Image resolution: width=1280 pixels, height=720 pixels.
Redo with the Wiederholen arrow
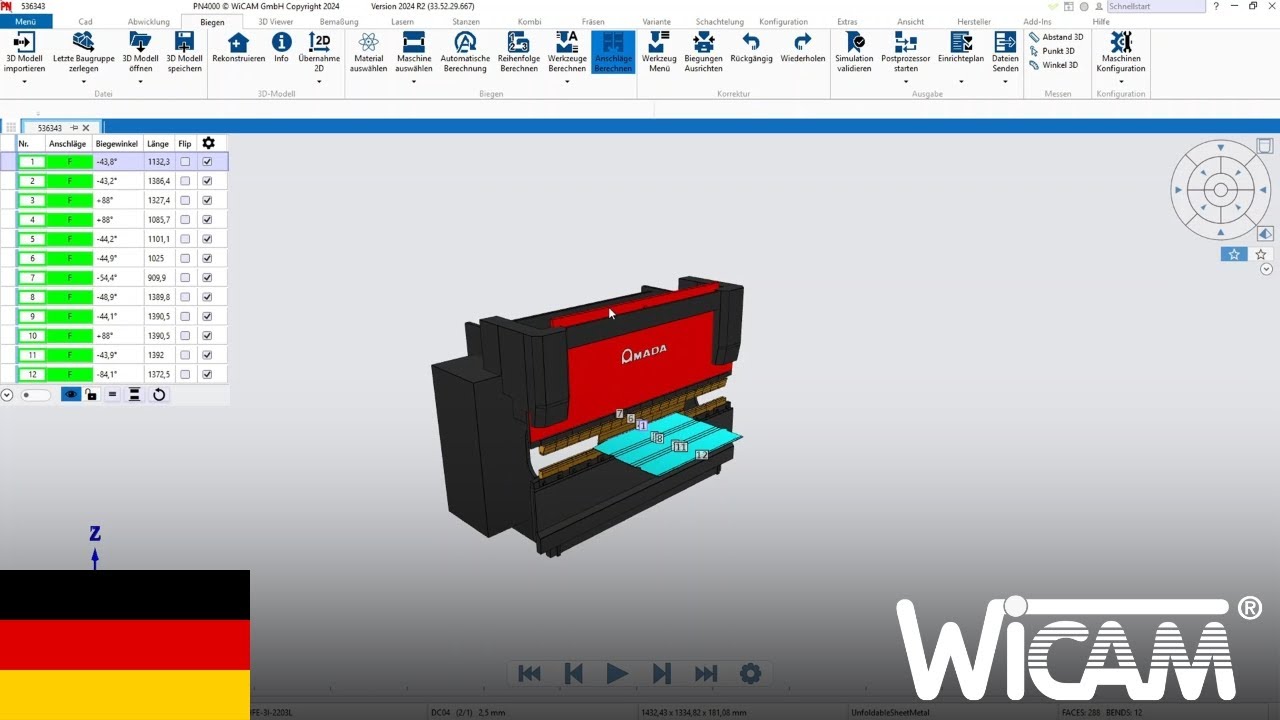pyautogui.click(x=802, y=48)
